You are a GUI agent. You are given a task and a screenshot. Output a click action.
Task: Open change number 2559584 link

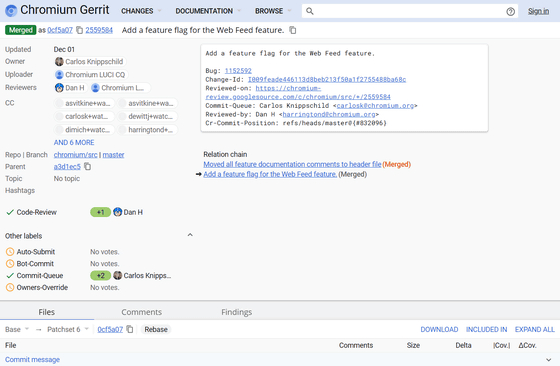[x=99, y=30]
